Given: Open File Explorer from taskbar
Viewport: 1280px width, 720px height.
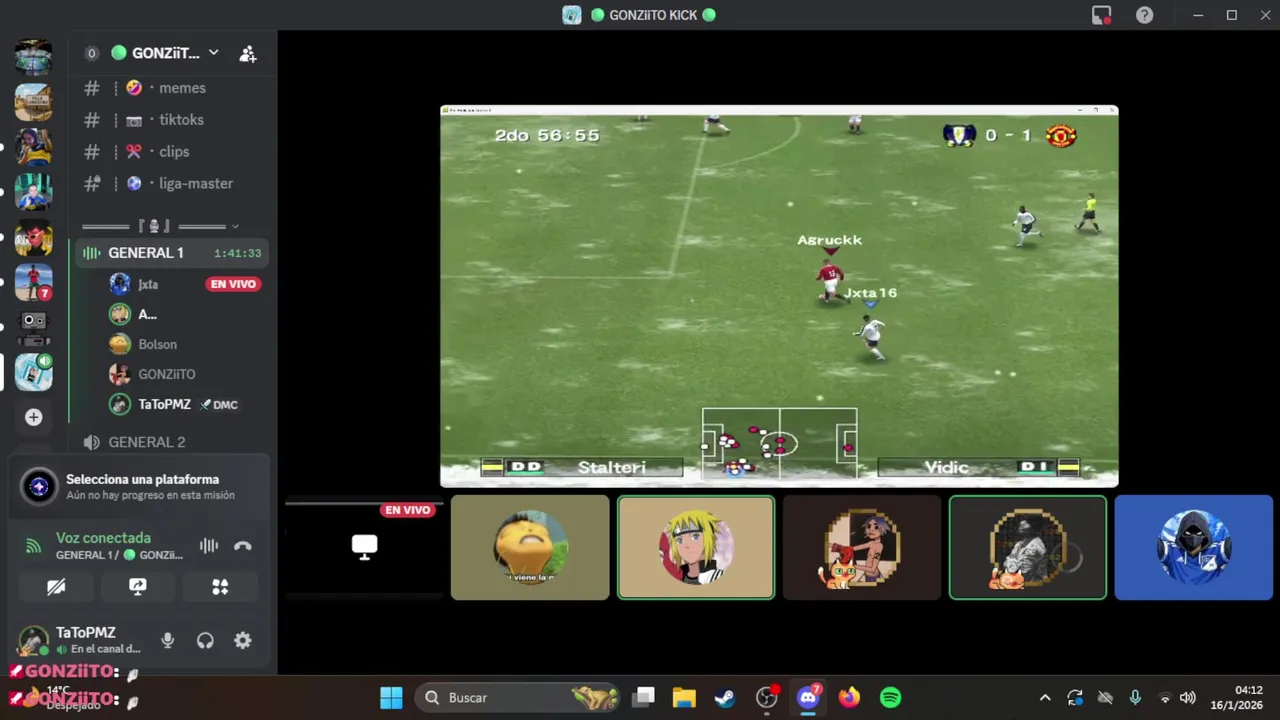Looking at the screenshot, I should click(x=684, y=698).
